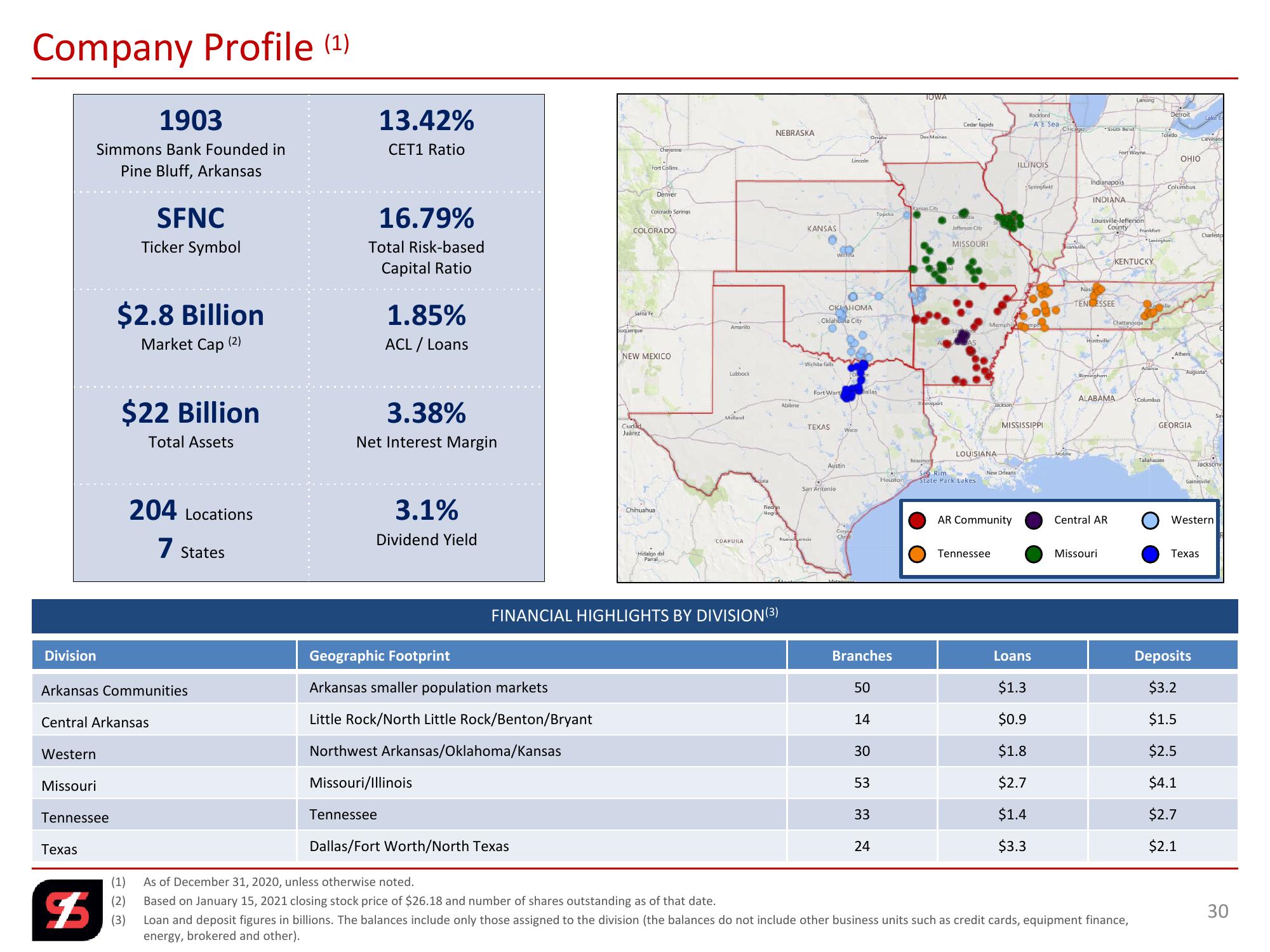This screenshot has height=952, width=1270.
Task: Click the Tennessee branches value '33'
Action: (x=862, y=815)
